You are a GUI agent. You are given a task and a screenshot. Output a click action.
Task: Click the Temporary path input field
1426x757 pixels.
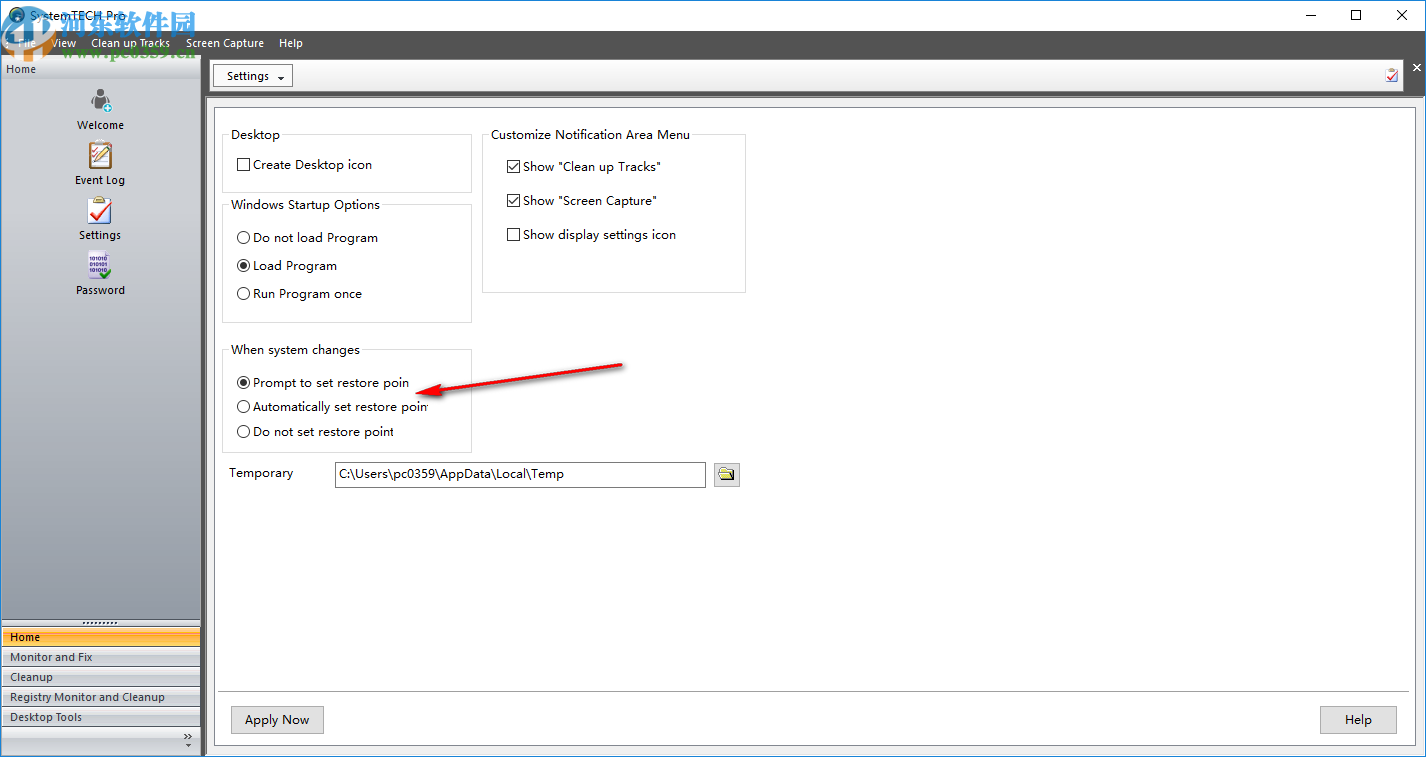click(520, 474)
